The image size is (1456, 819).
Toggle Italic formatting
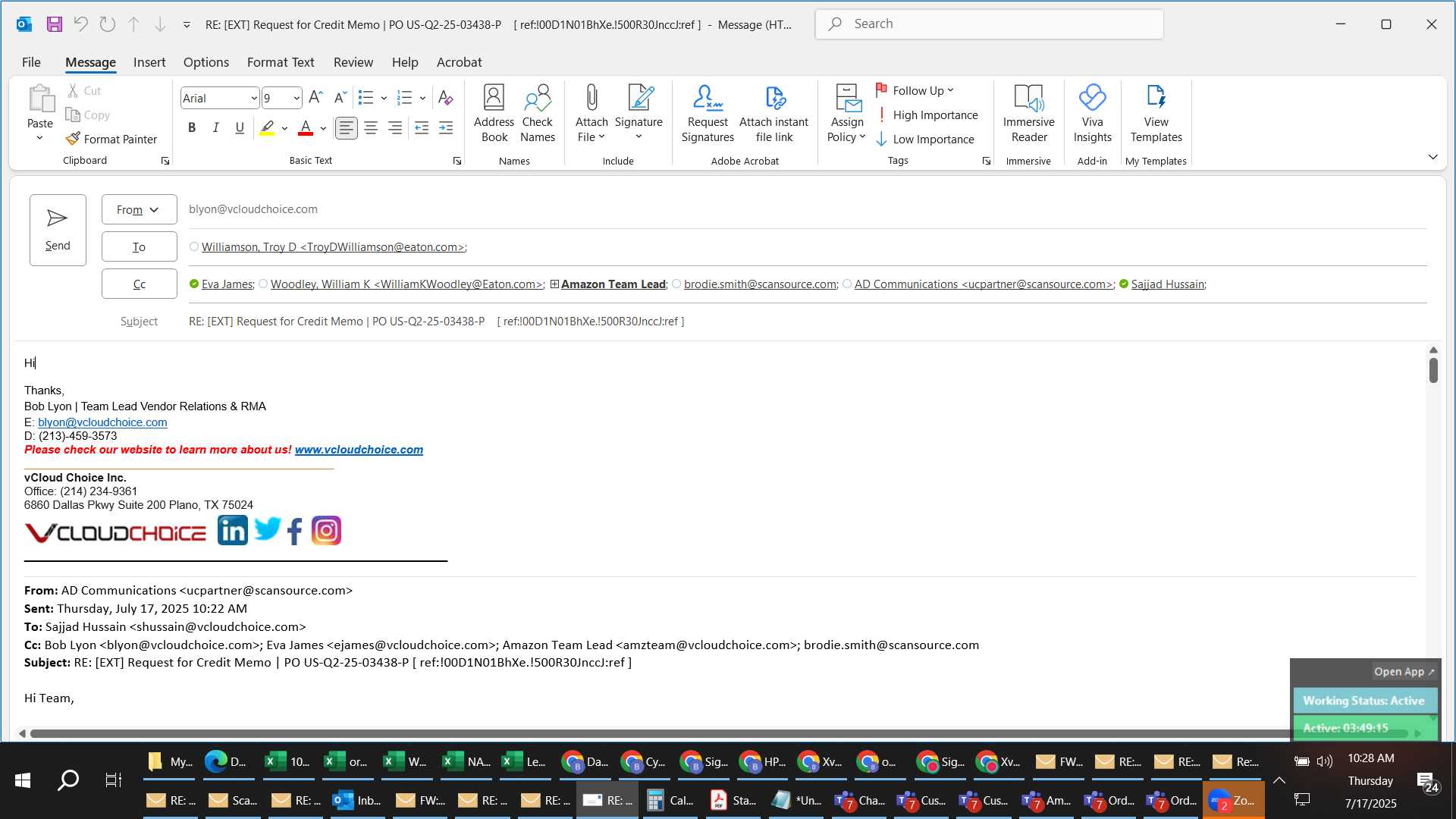(216, 128)
